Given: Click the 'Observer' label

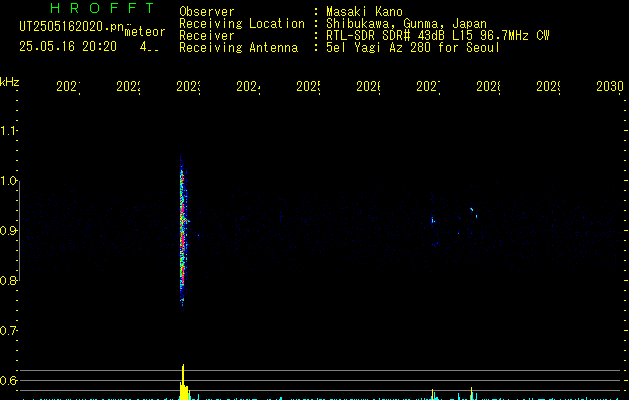Looking at the screenshot, I should (x=207, y=12).
